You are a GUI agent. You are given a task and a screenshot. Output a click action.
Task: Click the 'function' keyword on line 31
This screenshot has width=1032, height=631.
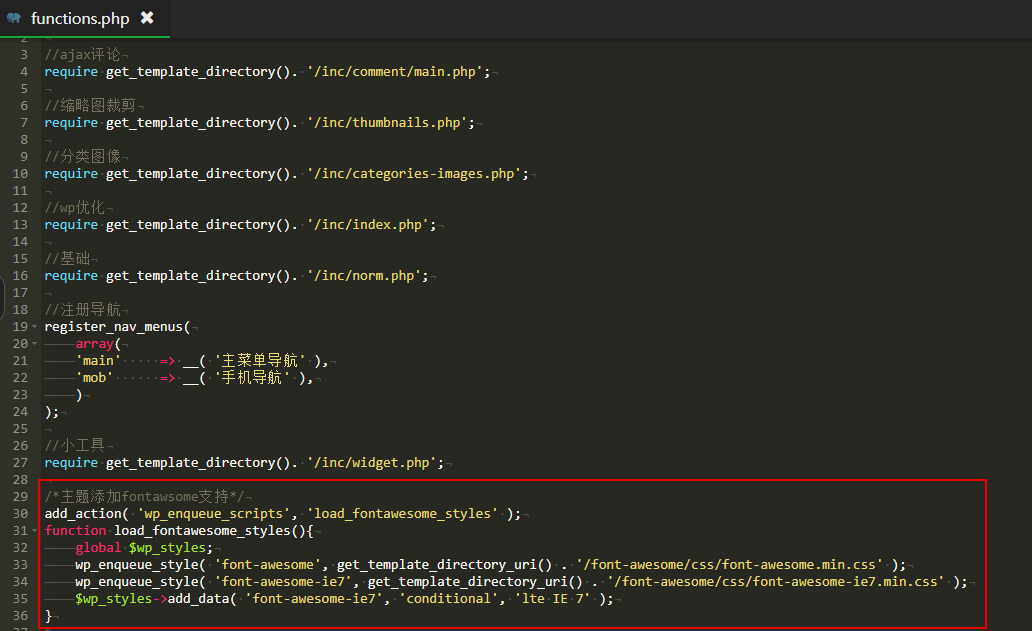click(x=75, y=530)
